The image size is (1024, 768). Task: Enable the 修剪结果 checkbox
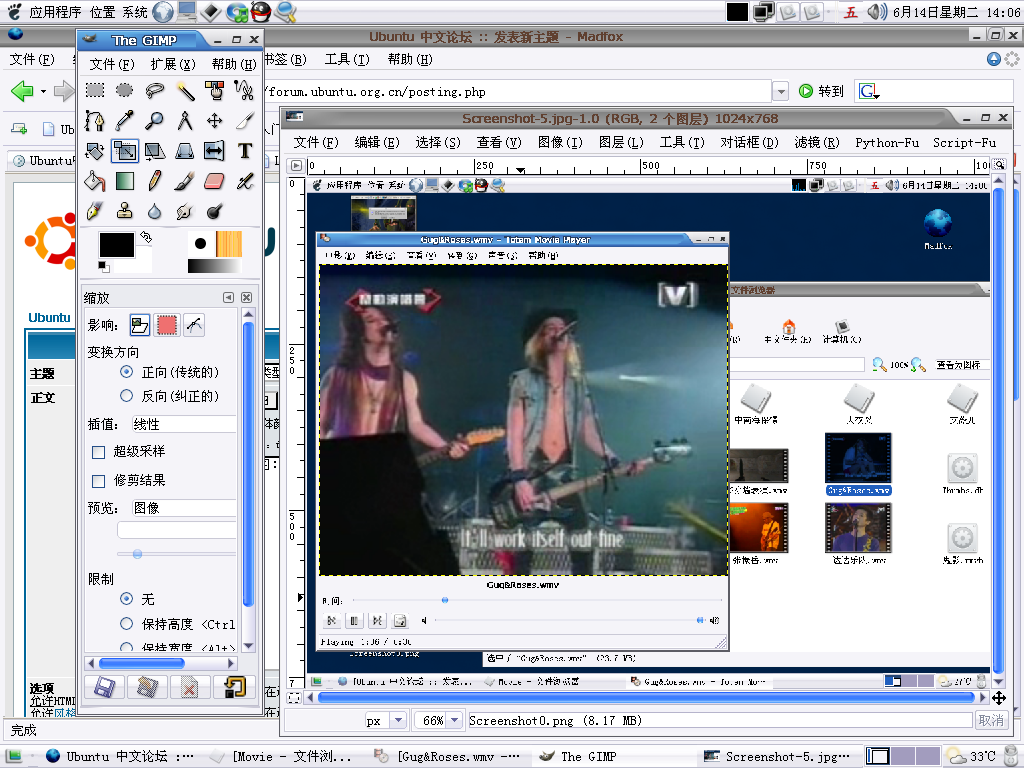pos(99,481)
